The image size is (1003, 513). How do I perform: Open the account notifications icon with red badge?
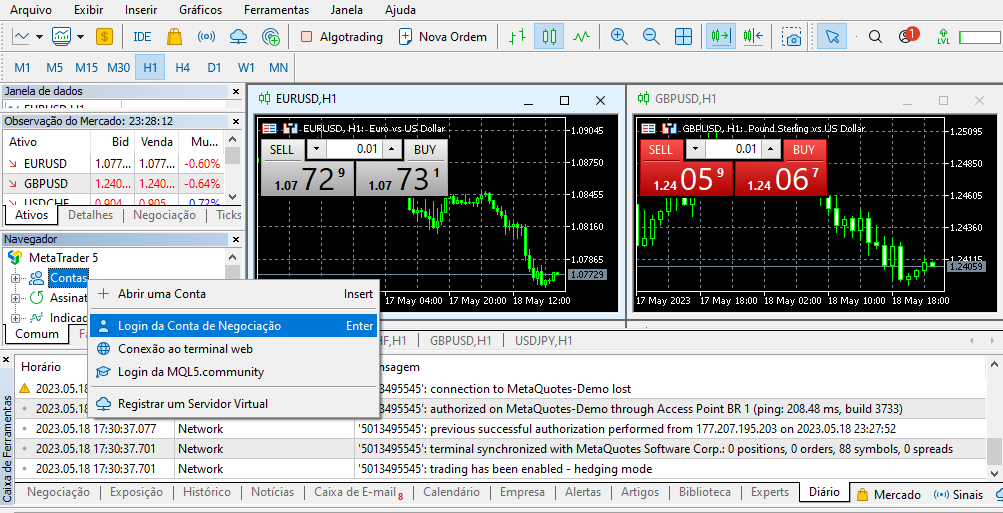[x=908, y=36]
